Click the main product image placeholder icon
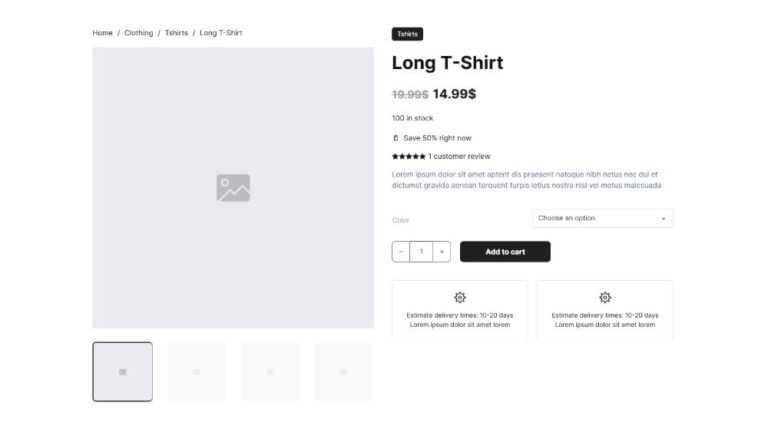Image resolution: width=768 pixels, height=432 pixels. (x=233, y=188)
